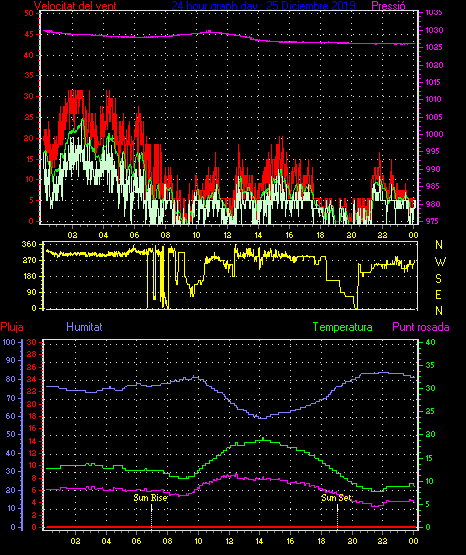Screen dimensions: 466x555
Task: Click the green "Temperatura" legend label
Action: click(x=343, y=327)
